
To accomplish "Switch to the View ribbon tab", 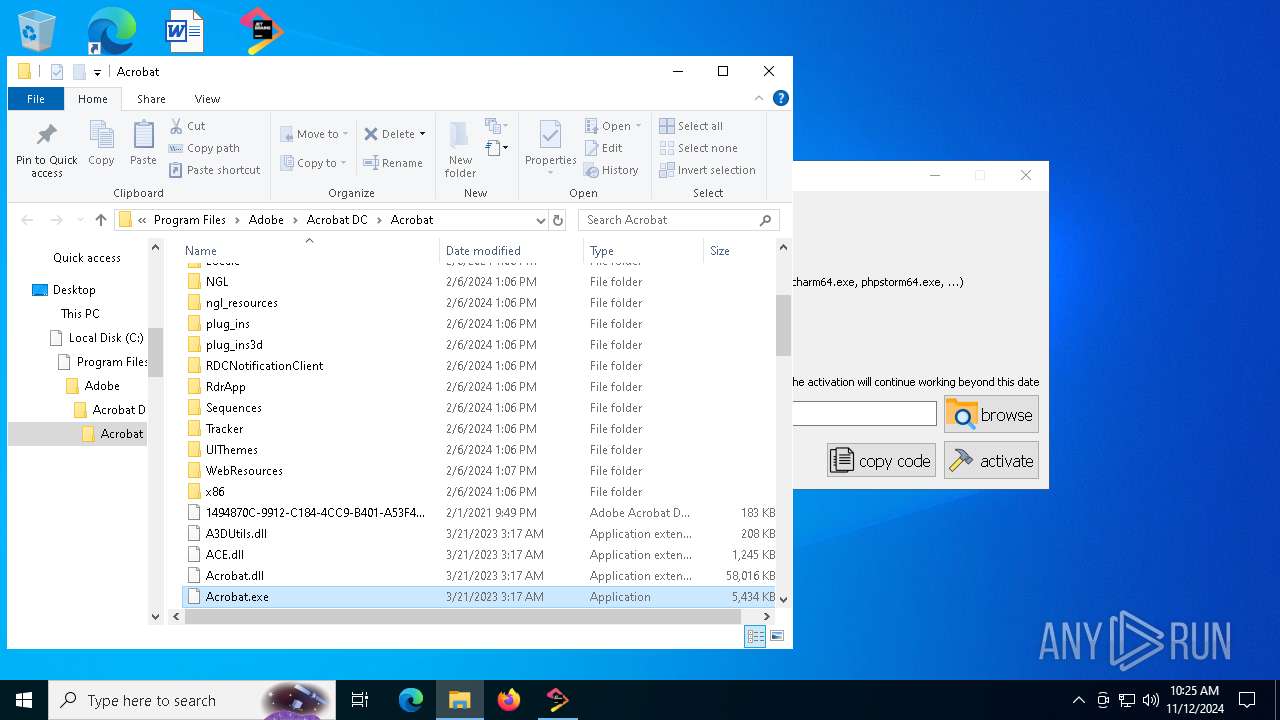I will [207, 99].
